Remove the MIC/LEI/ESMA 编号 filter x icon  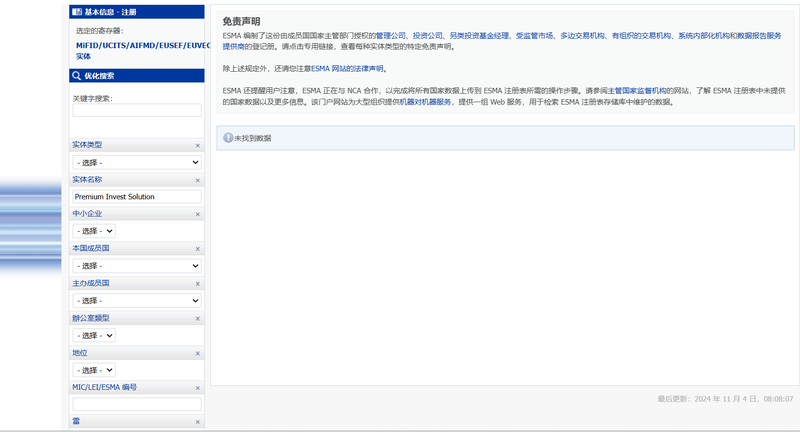tap(197, 388)
